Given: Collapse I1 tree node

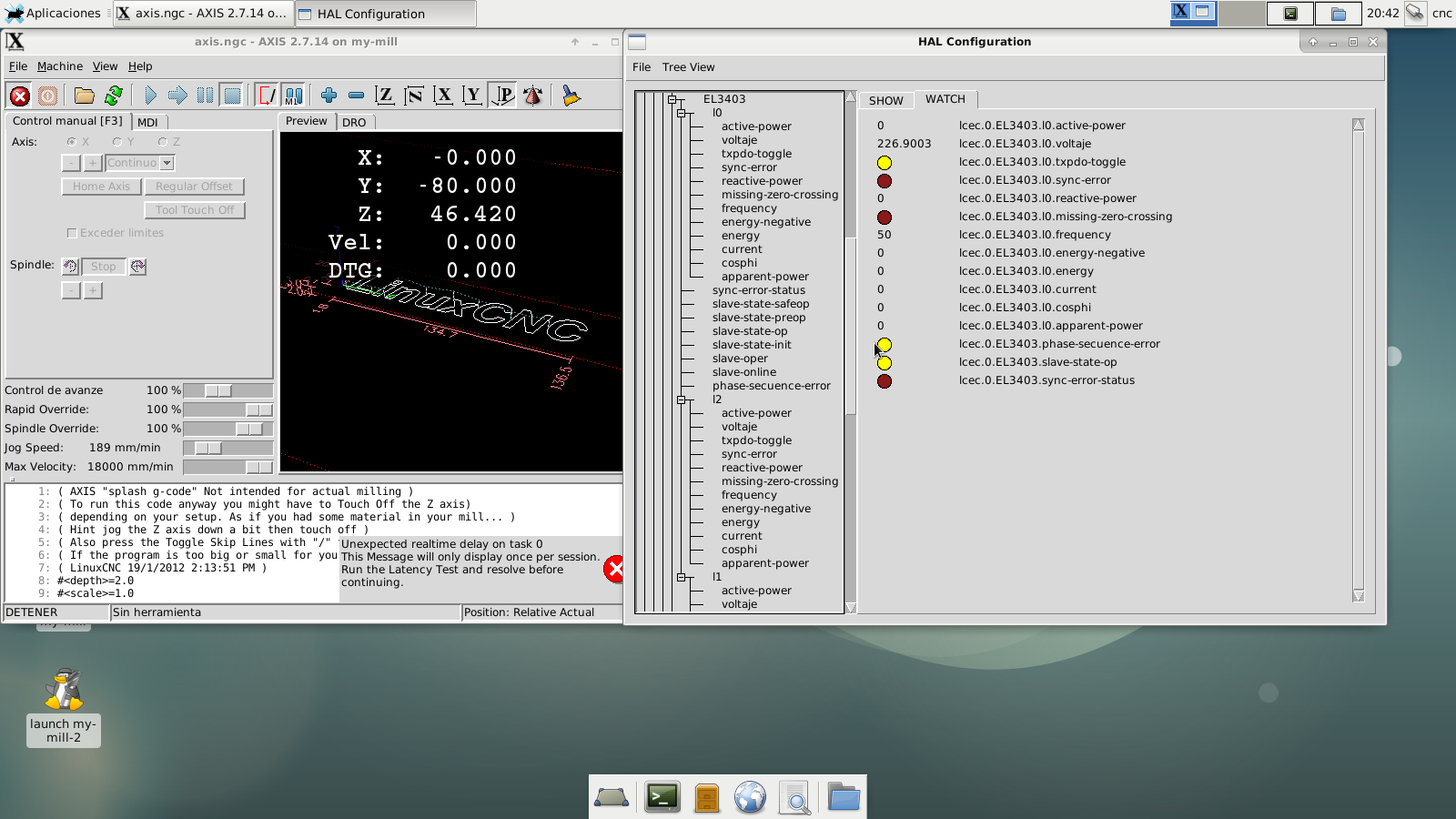Looking at the screenshot, I should pyautogui.click(x=681, y=577).
